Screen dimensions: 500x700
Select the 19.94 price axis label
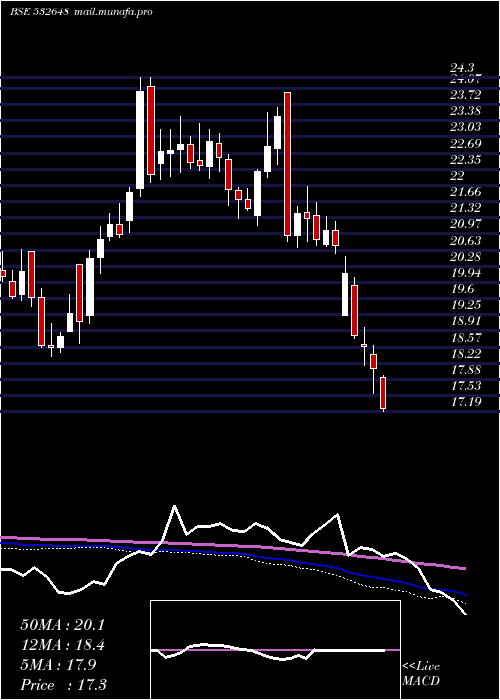coord(466,273)
